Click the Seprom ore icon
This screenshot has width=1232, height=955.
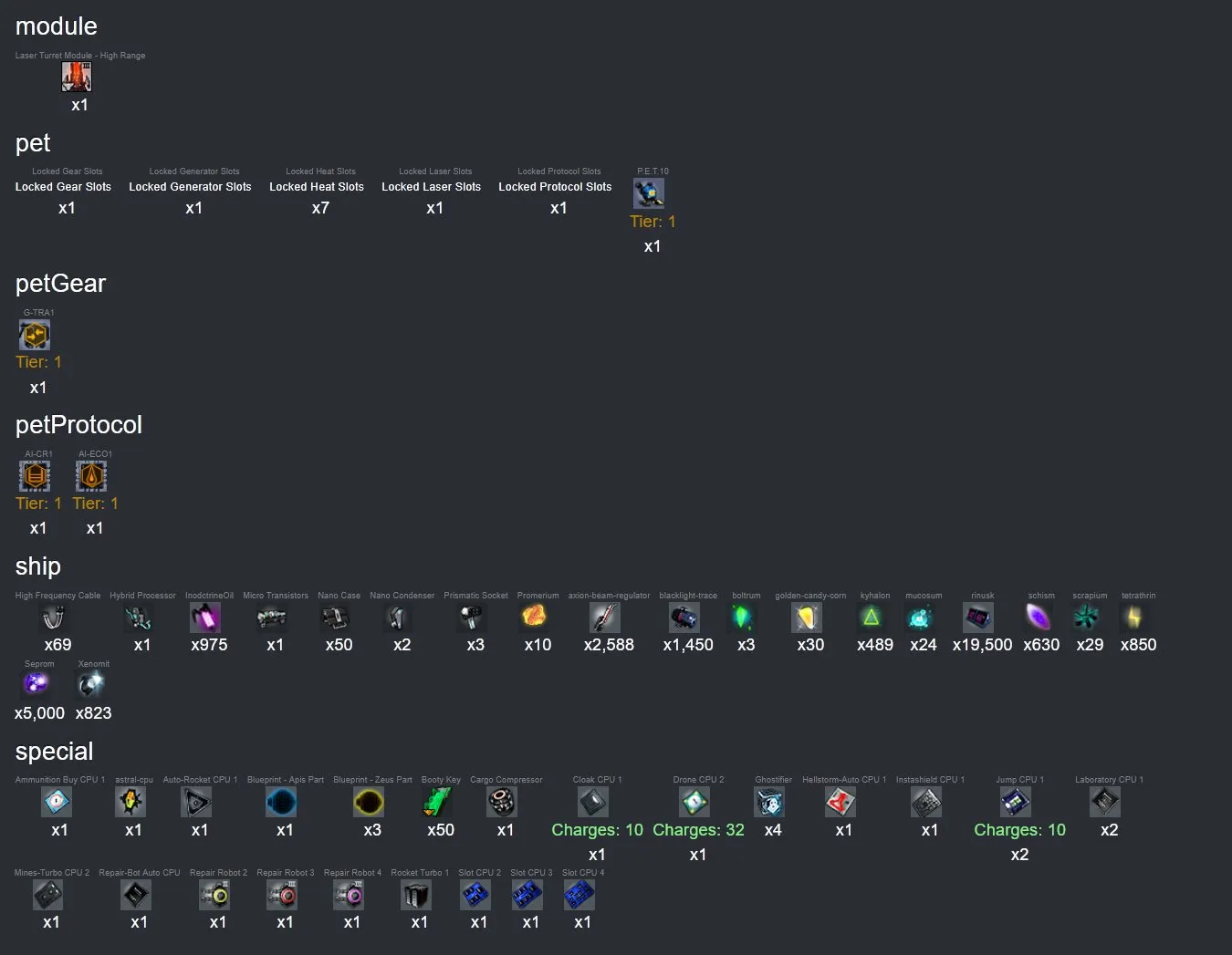pos(36,685)
